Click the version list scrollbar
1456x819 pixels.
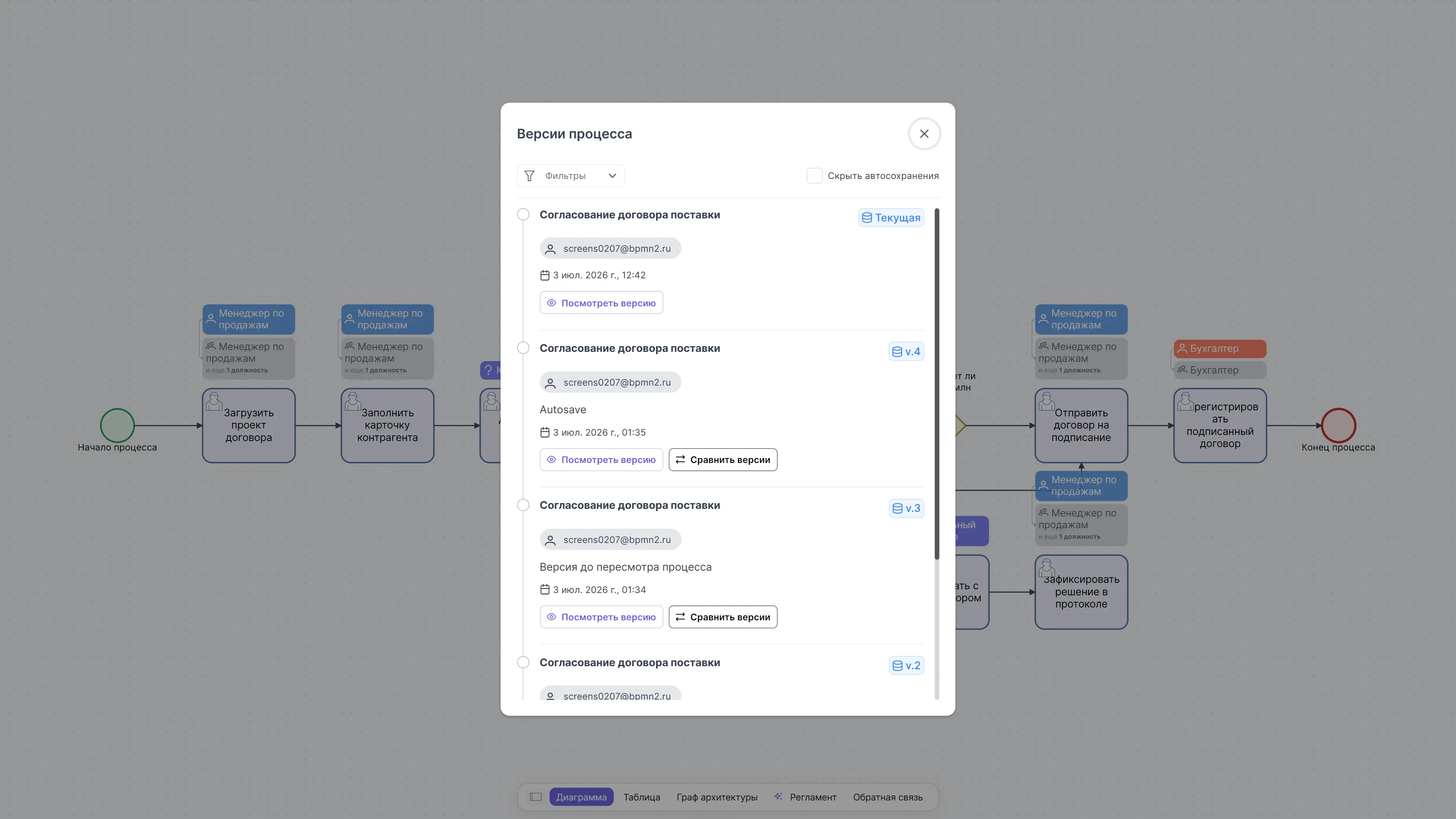[937, 384]
